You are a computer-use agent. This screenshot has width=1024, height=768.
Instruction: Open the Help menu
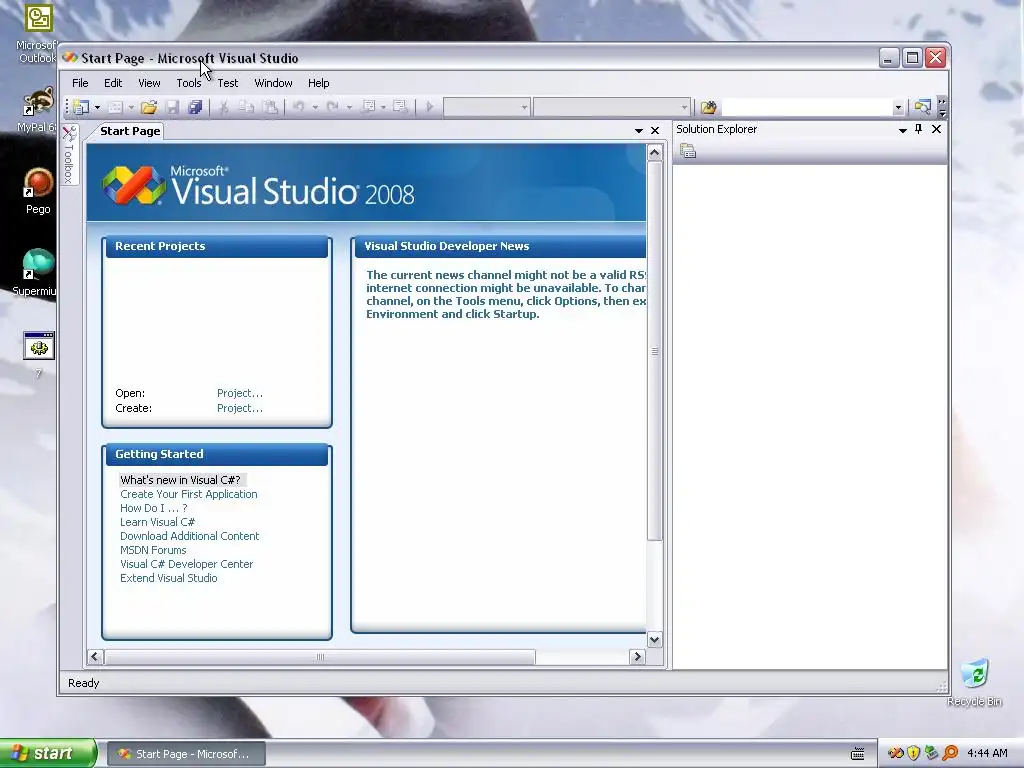click(319, 83)
